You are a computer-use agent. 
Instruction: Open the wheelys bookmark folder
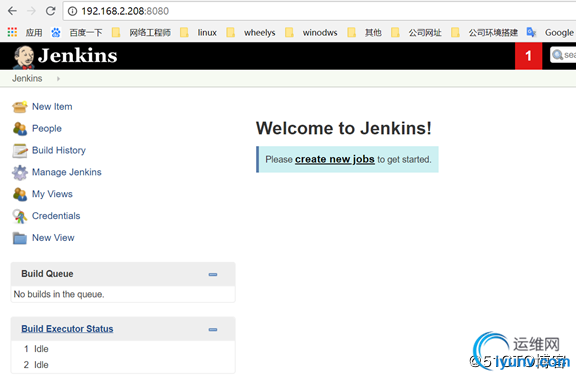[x=251, y=32]
